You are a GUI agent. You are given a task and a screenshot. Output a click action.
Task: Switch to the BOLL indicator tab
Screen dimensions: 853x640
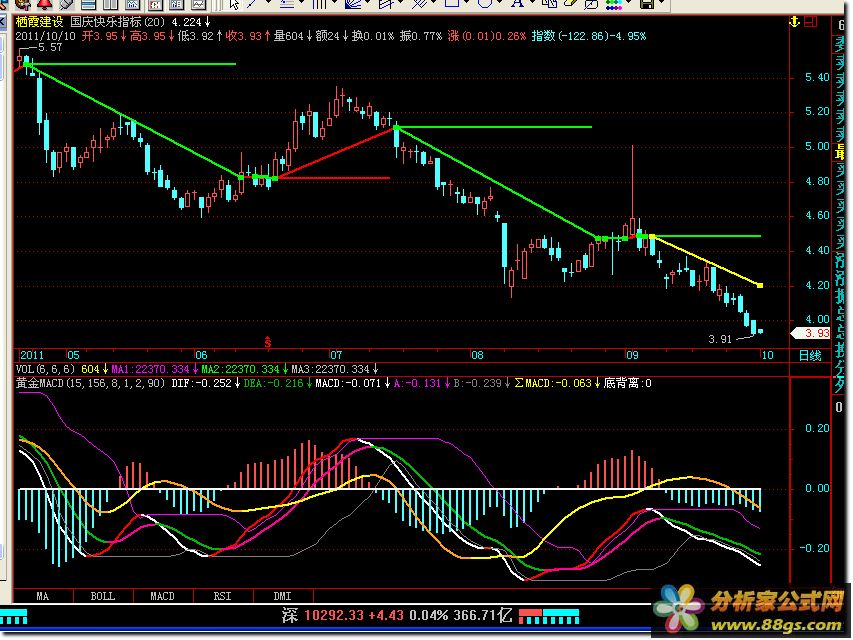click(x=102, y=596)
